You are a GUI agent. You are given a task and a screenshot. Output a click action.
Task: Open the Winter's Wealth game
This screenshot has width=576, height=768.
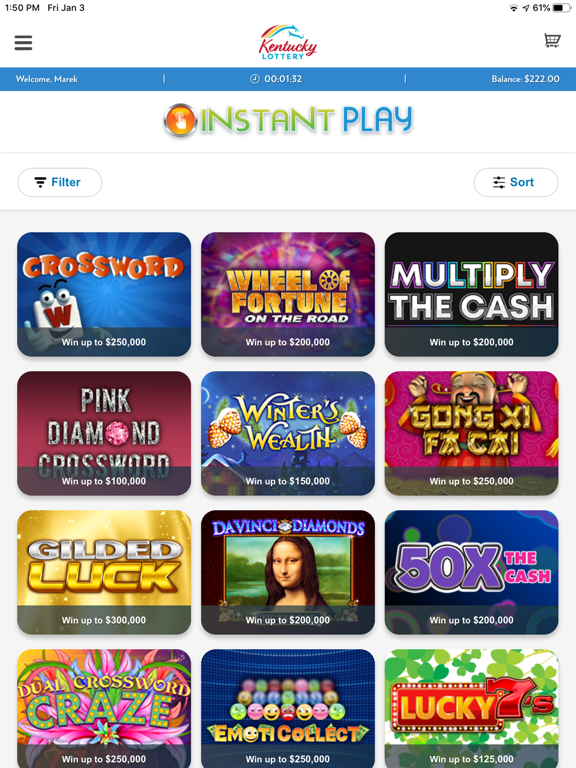coord(288,433)
